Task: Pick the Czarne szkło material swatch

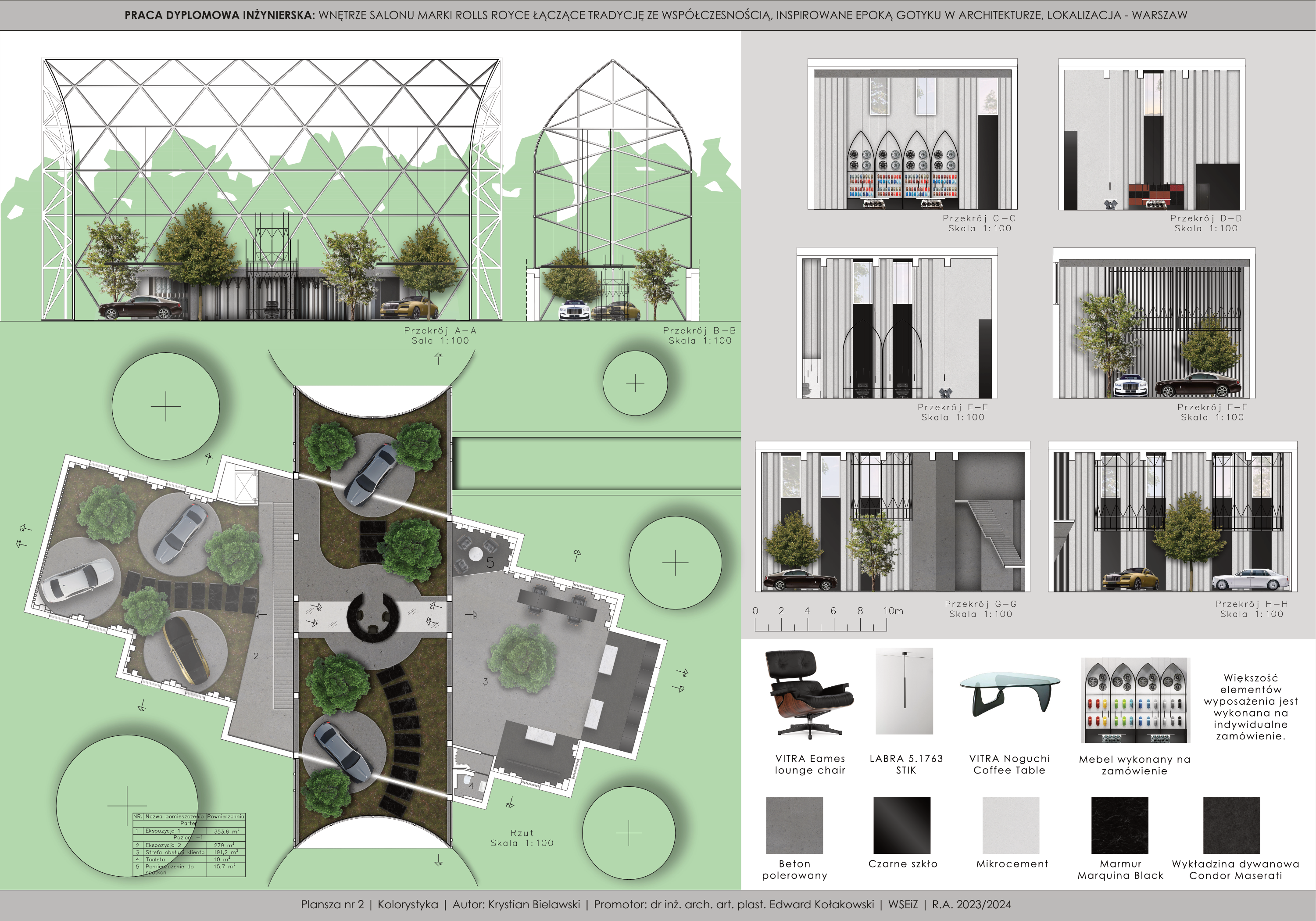Action: 902,824
